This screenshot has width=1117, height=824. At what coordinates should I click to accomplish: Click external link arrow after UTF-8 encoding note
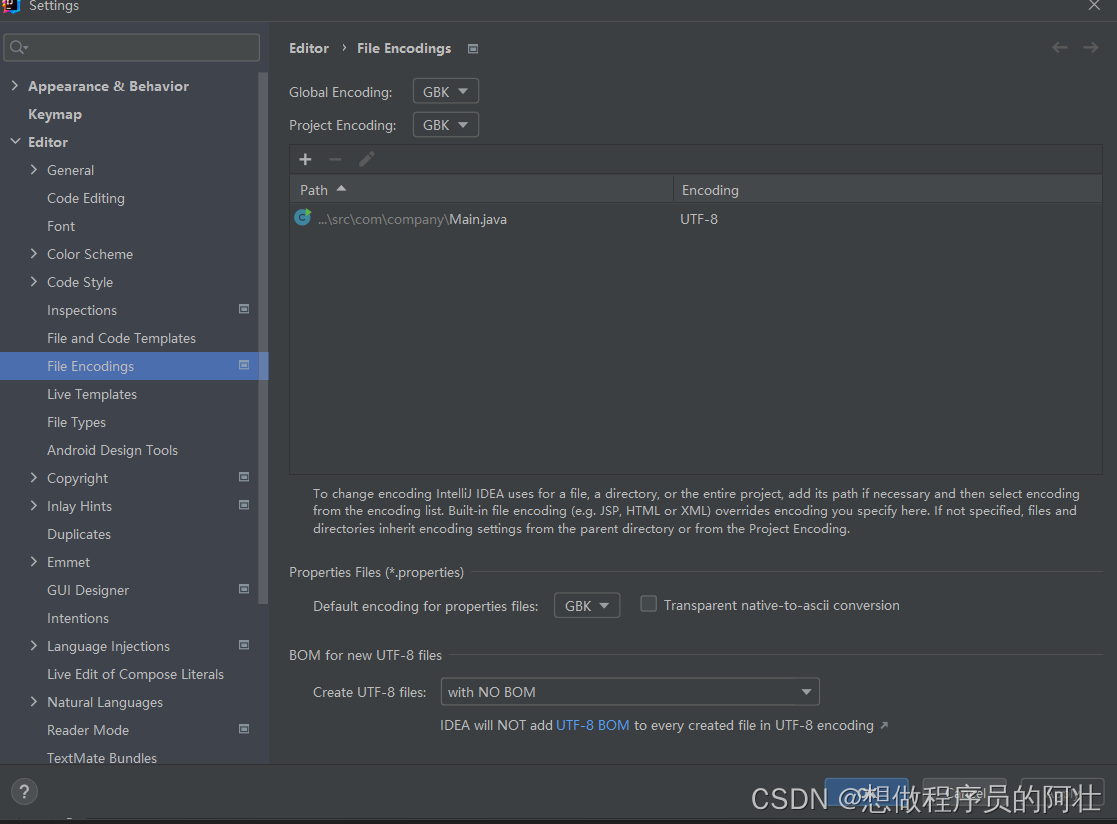click(882, 724)
